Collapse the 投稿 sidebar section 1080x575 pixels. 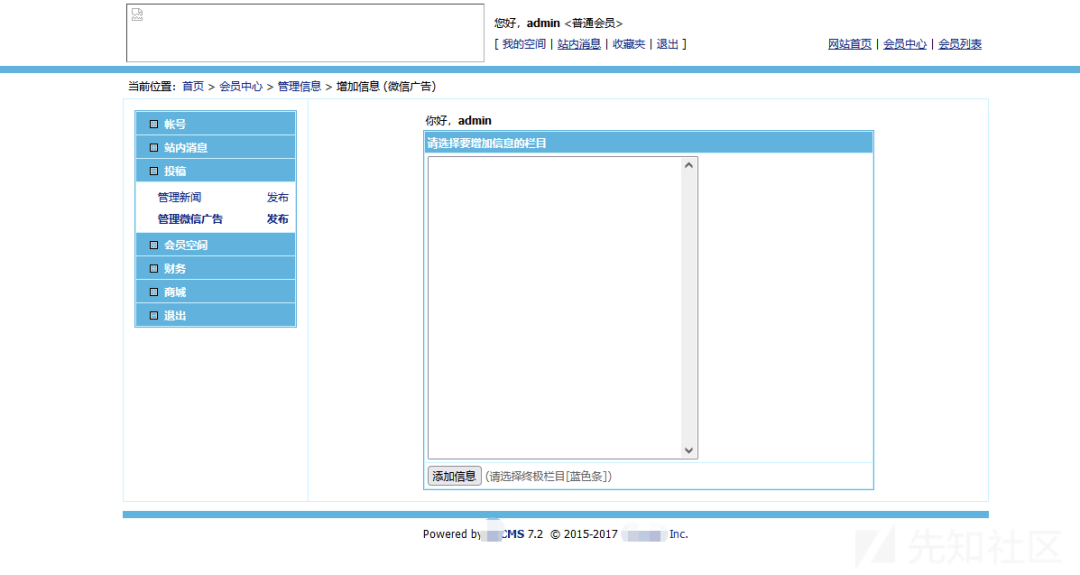tap(216, 171)
